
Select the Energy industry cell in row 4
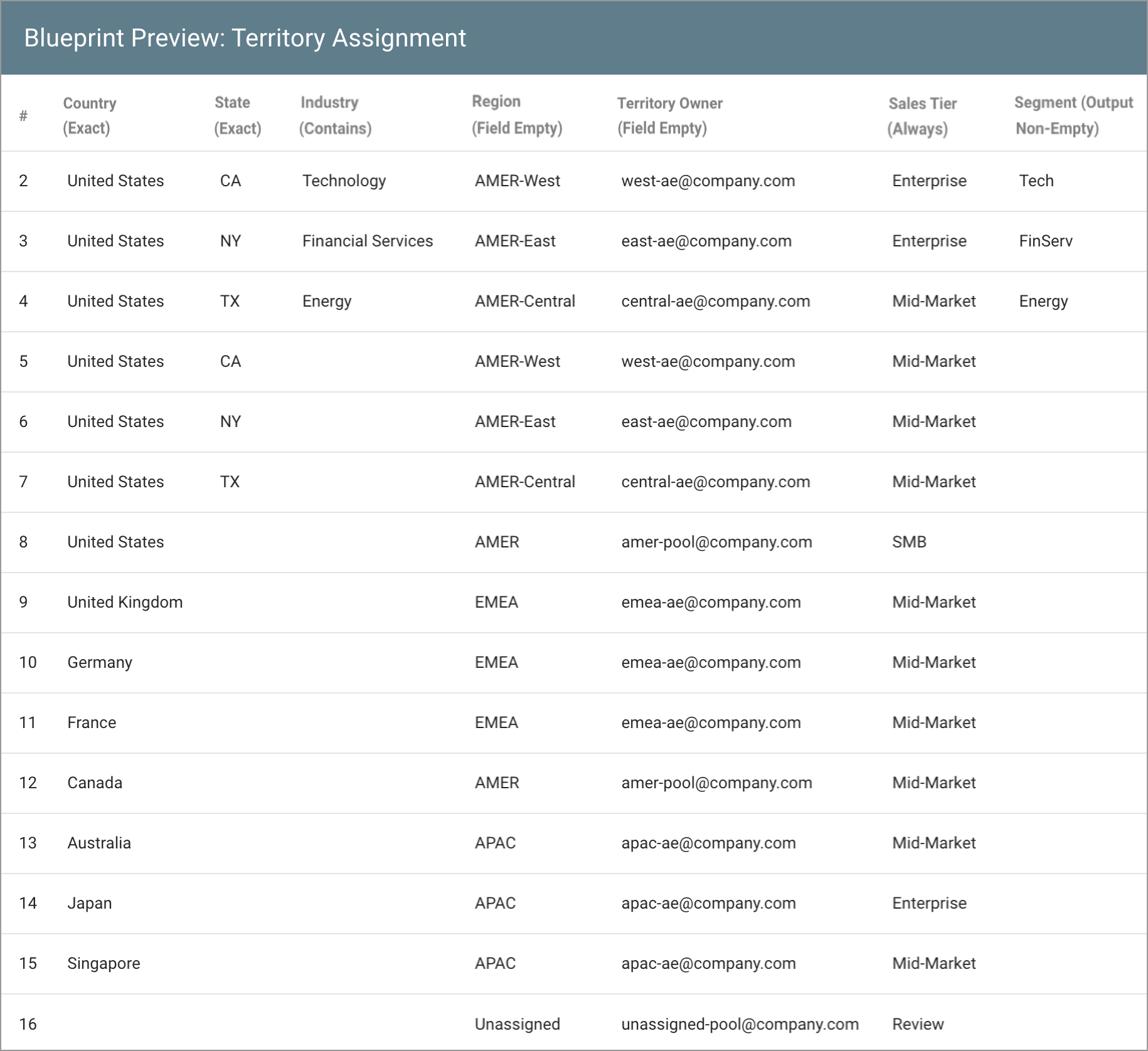point(327,301)
